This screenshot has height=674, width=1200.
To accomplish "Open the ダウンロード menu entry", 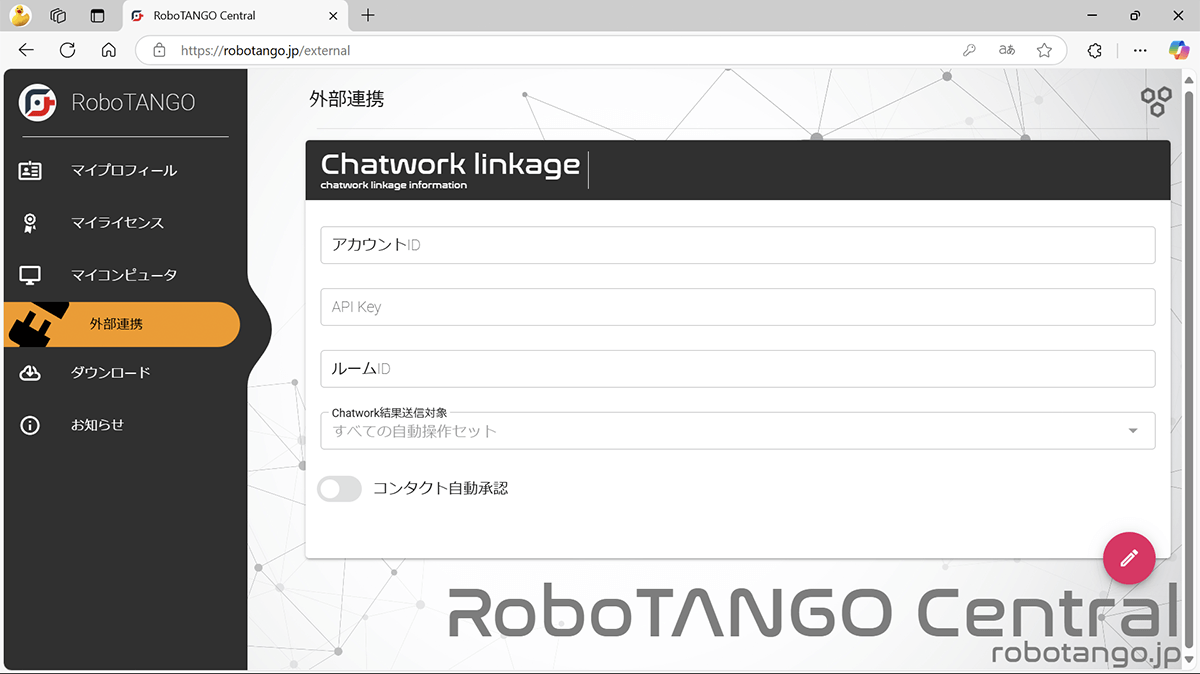I will (x=110, y=373).
